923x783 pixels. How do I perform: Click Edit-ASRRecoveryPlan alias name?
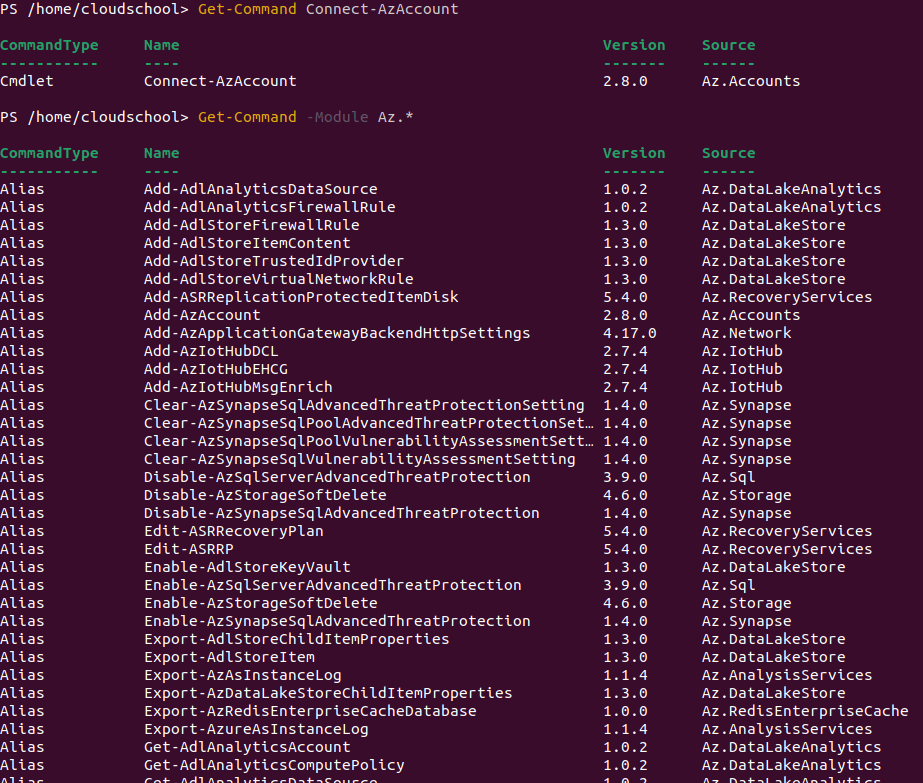pyautogui.click(x=234, y=531)
